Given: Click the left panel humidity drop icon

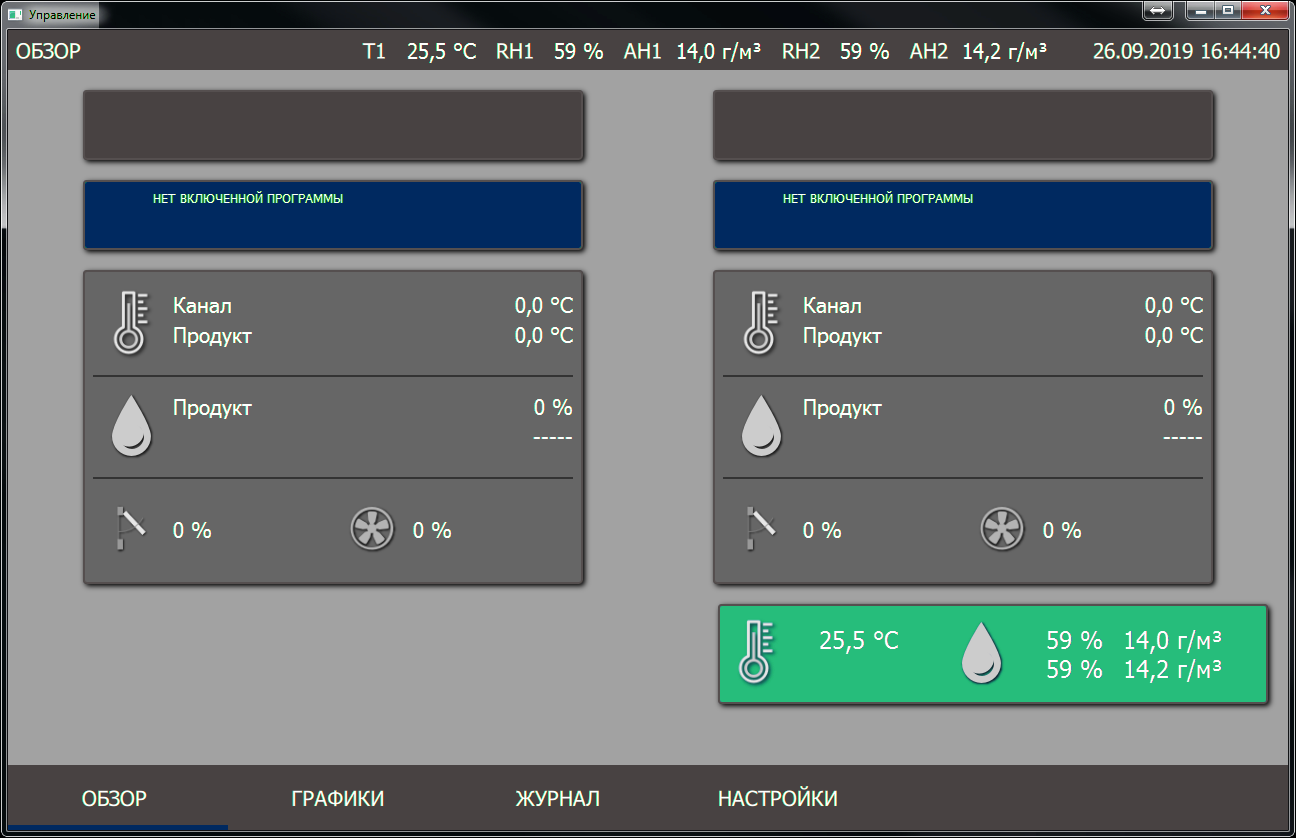Looking at the screenshot, I should pos(131,426).
